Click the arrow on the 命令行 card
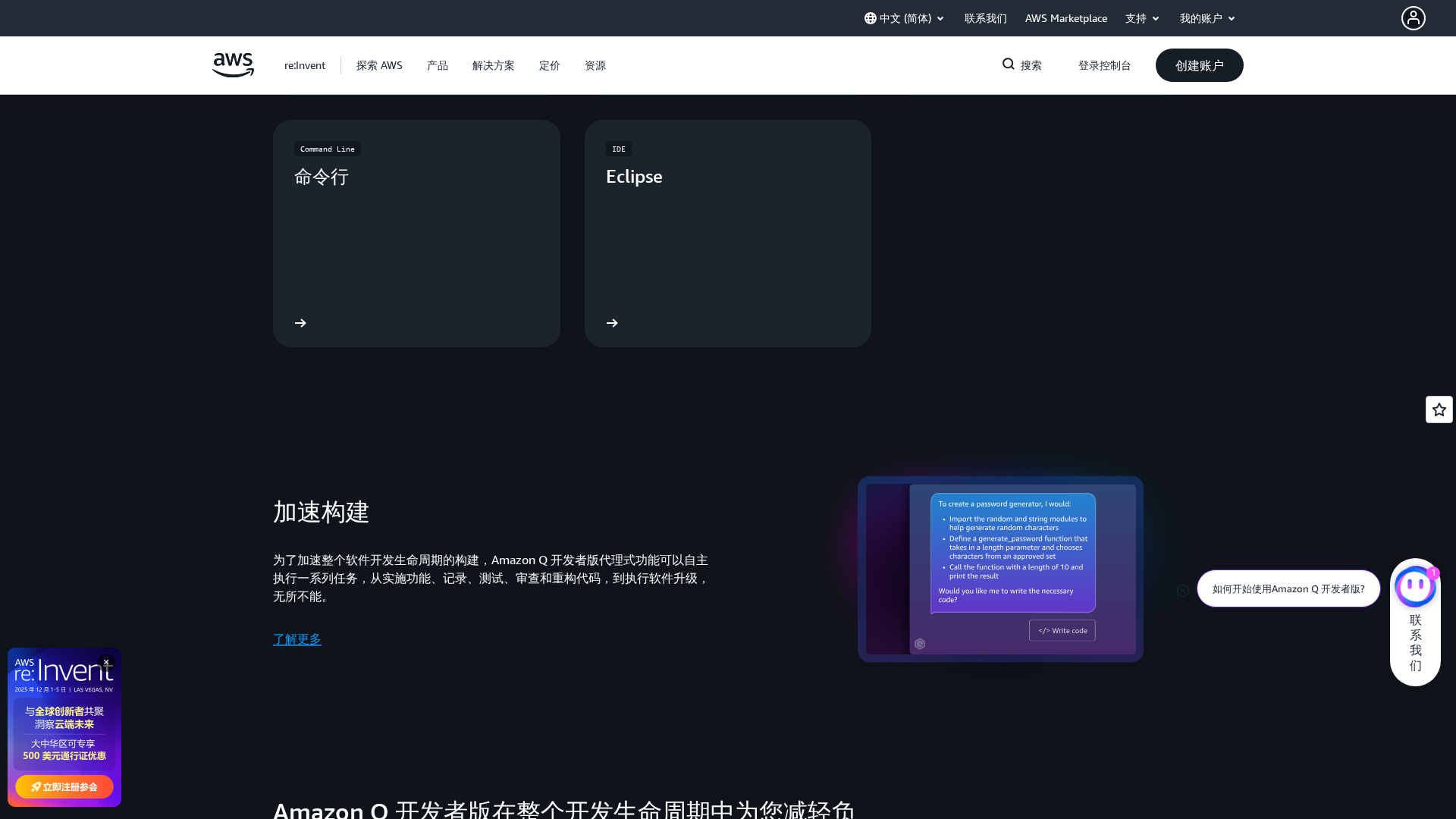The image size is (1456, 819). [300, 323]
